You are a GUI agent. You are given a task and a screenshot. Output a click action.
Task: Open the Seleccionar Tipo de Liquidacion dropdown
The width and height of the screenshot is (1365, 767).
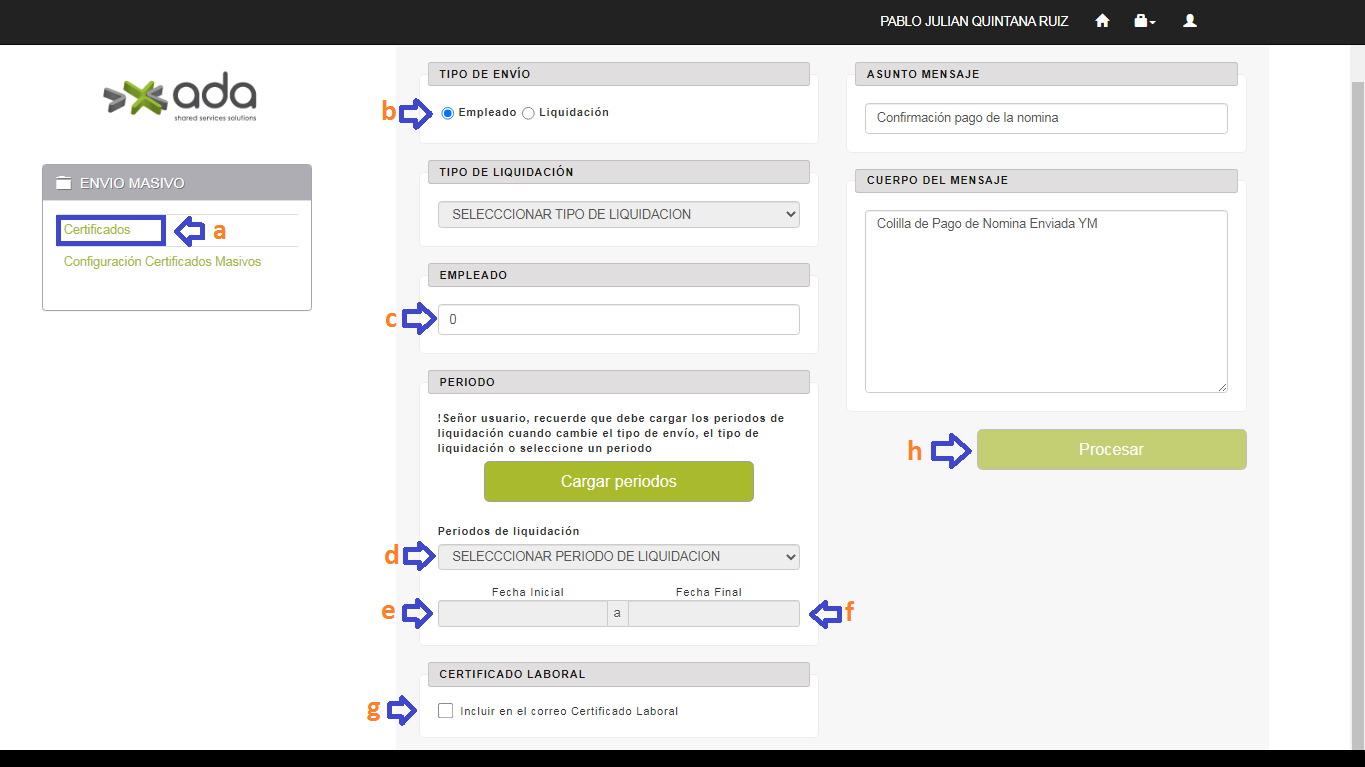point(618,214)
